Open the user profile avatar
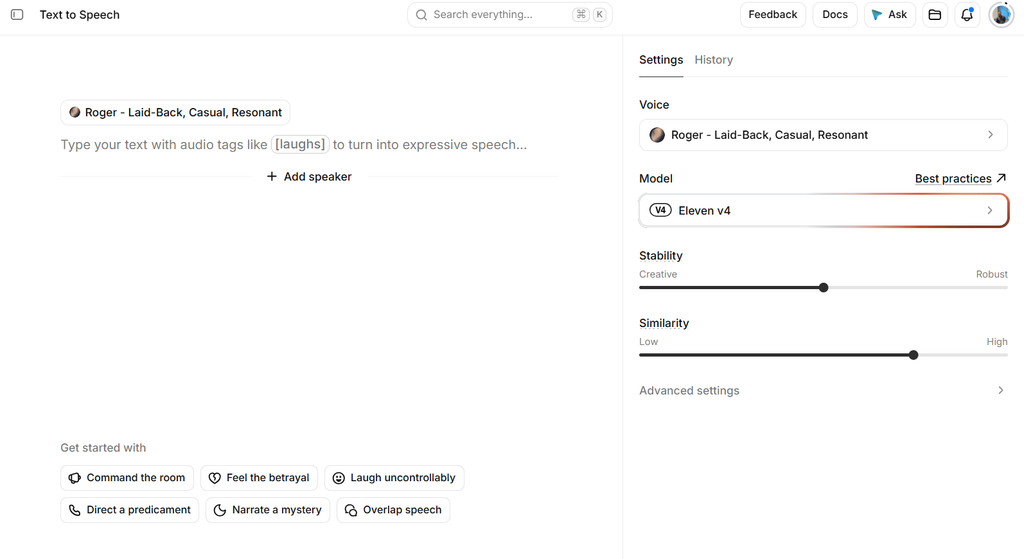 [x=1001, y=14]
